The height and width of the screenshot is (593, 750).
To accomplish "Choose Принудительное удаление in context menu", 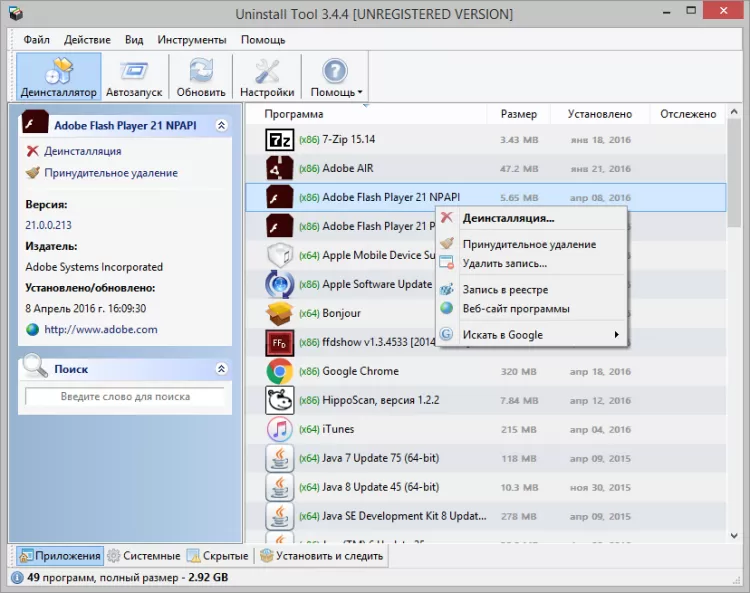I will click(528, 244).
